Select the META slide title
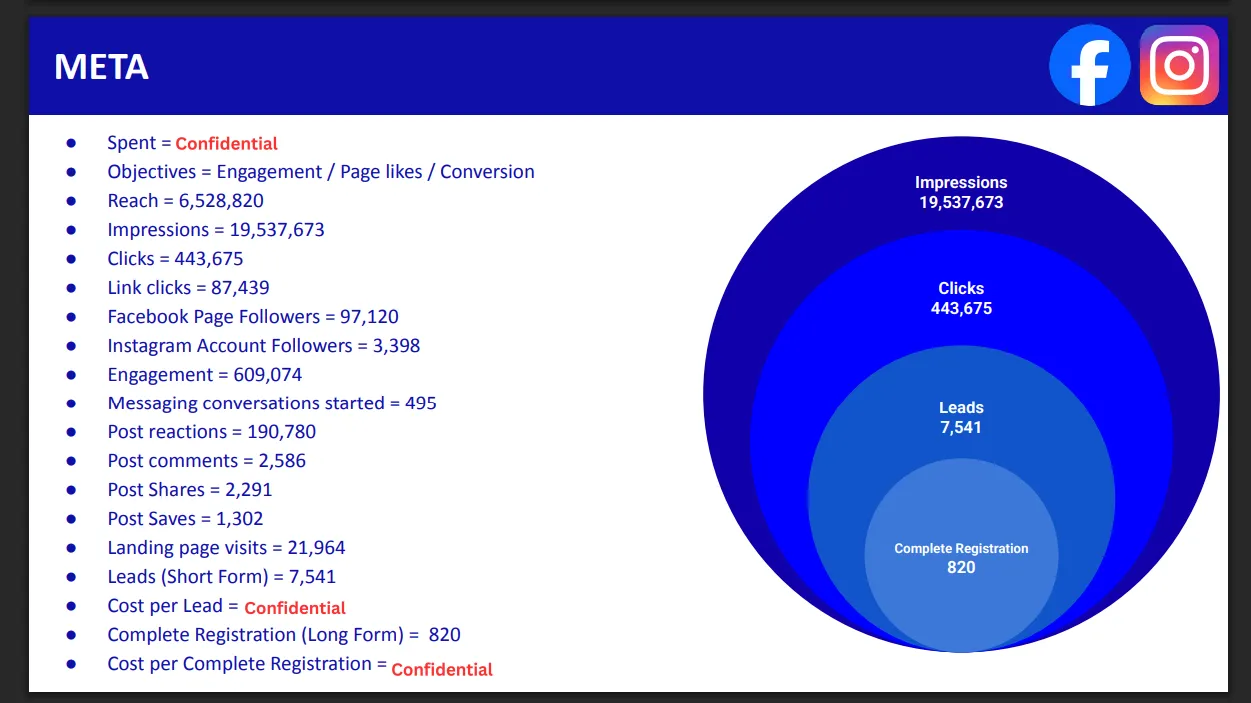This screenshot has width=1251, height=703. tap(101, 67)
